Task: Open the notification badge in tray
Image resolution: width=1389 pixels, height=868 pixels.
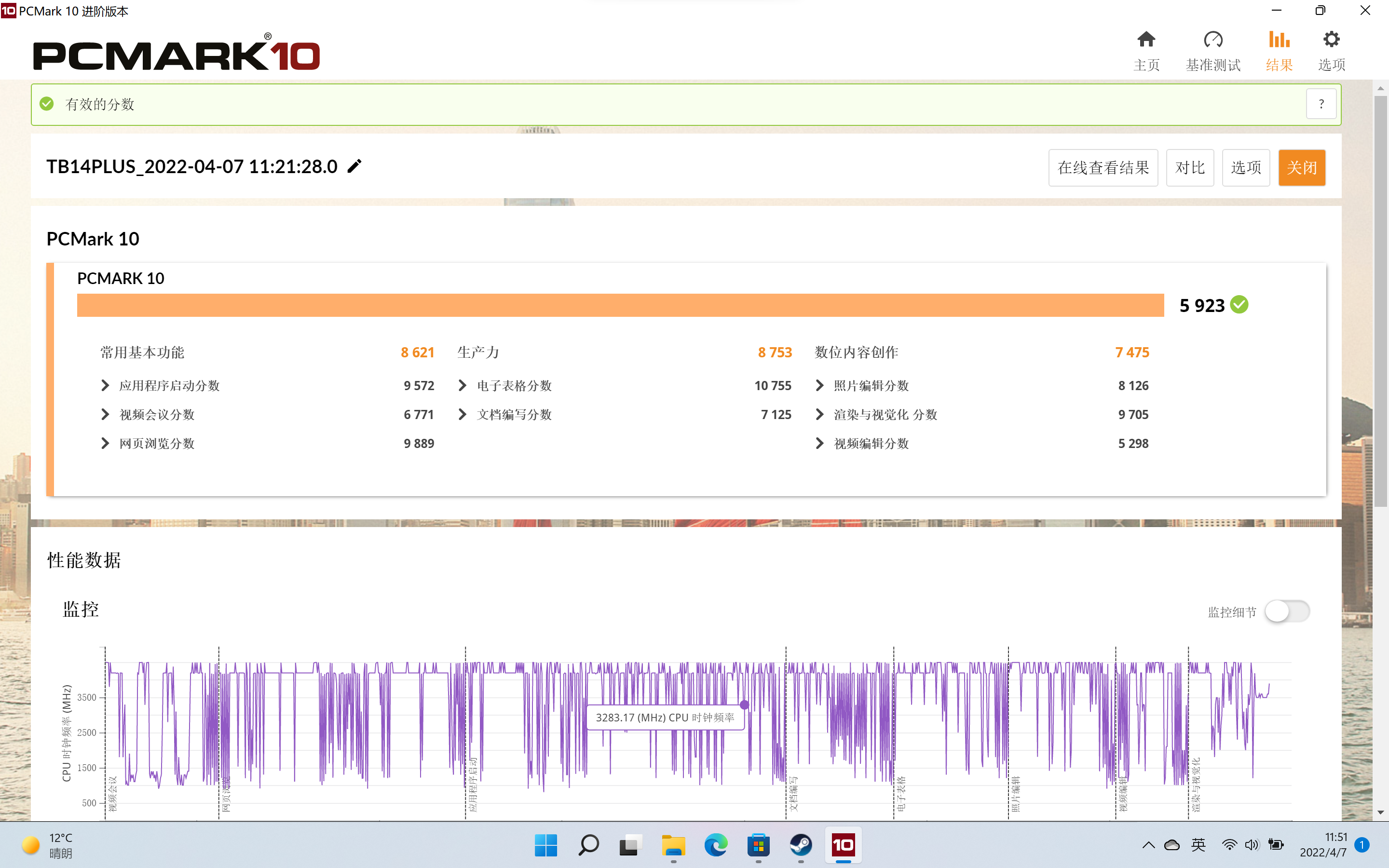Action: 1362,845
